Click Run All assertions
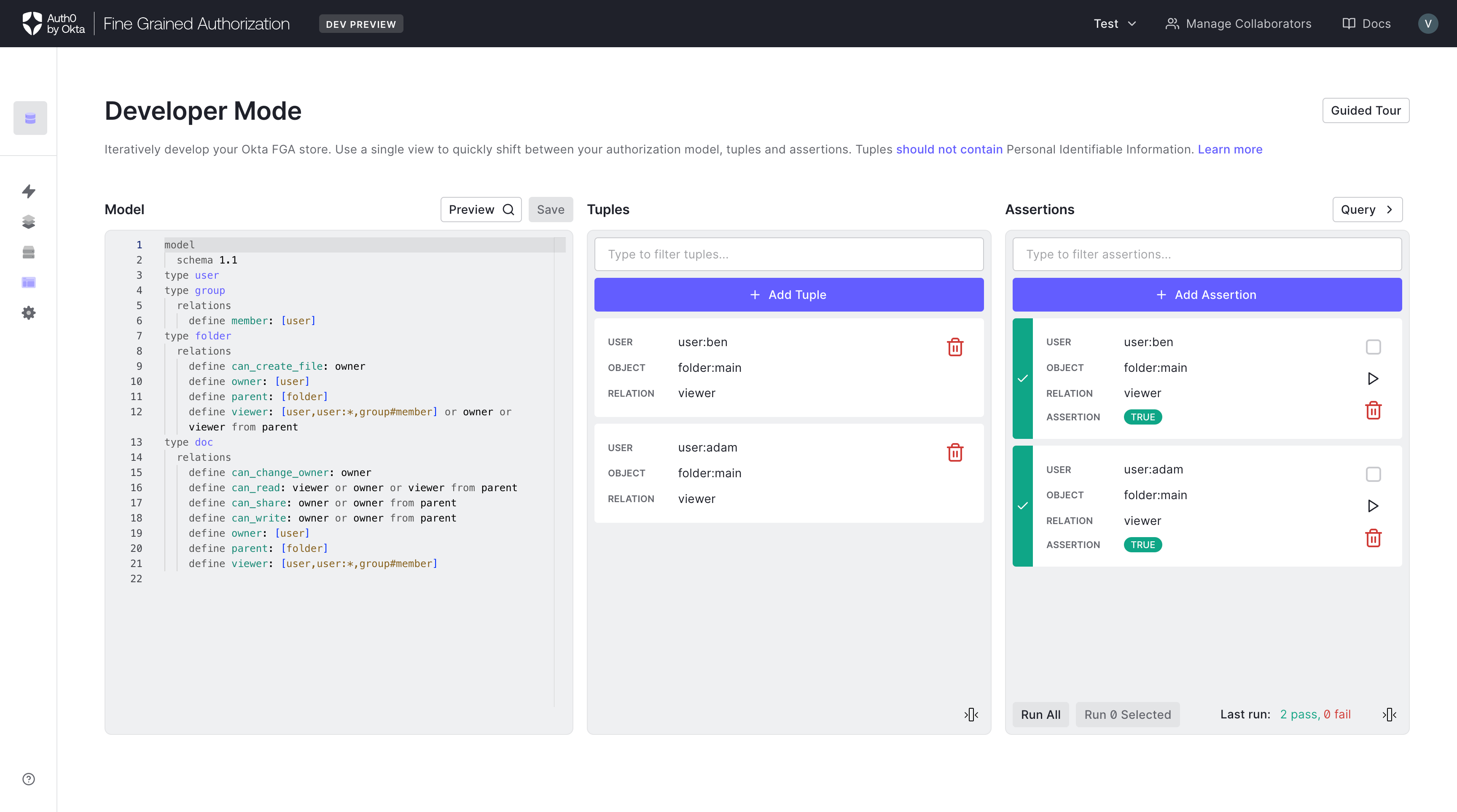This screenshot has width=1457, height=812. [1040, 714]
